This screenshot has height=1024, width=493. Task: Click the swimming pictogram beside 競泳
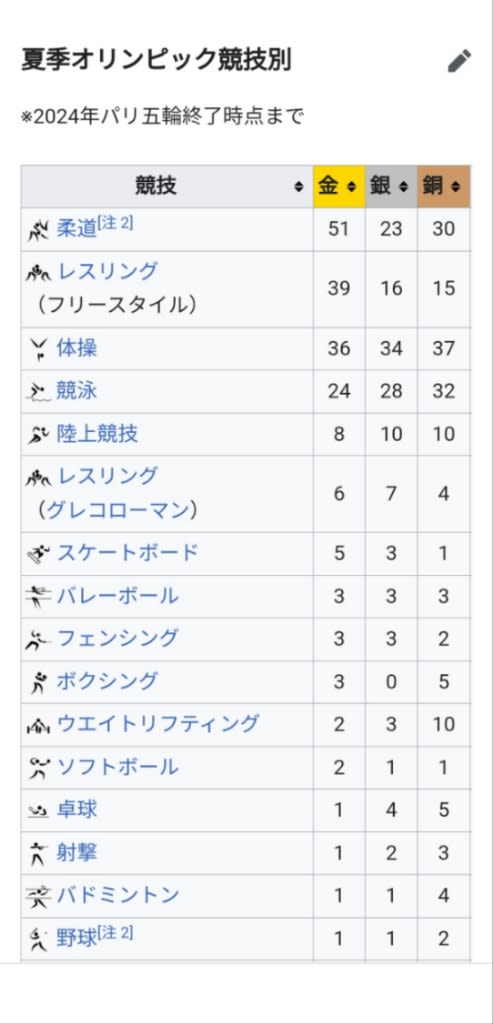pyautogui.click(x=38, y=392)
